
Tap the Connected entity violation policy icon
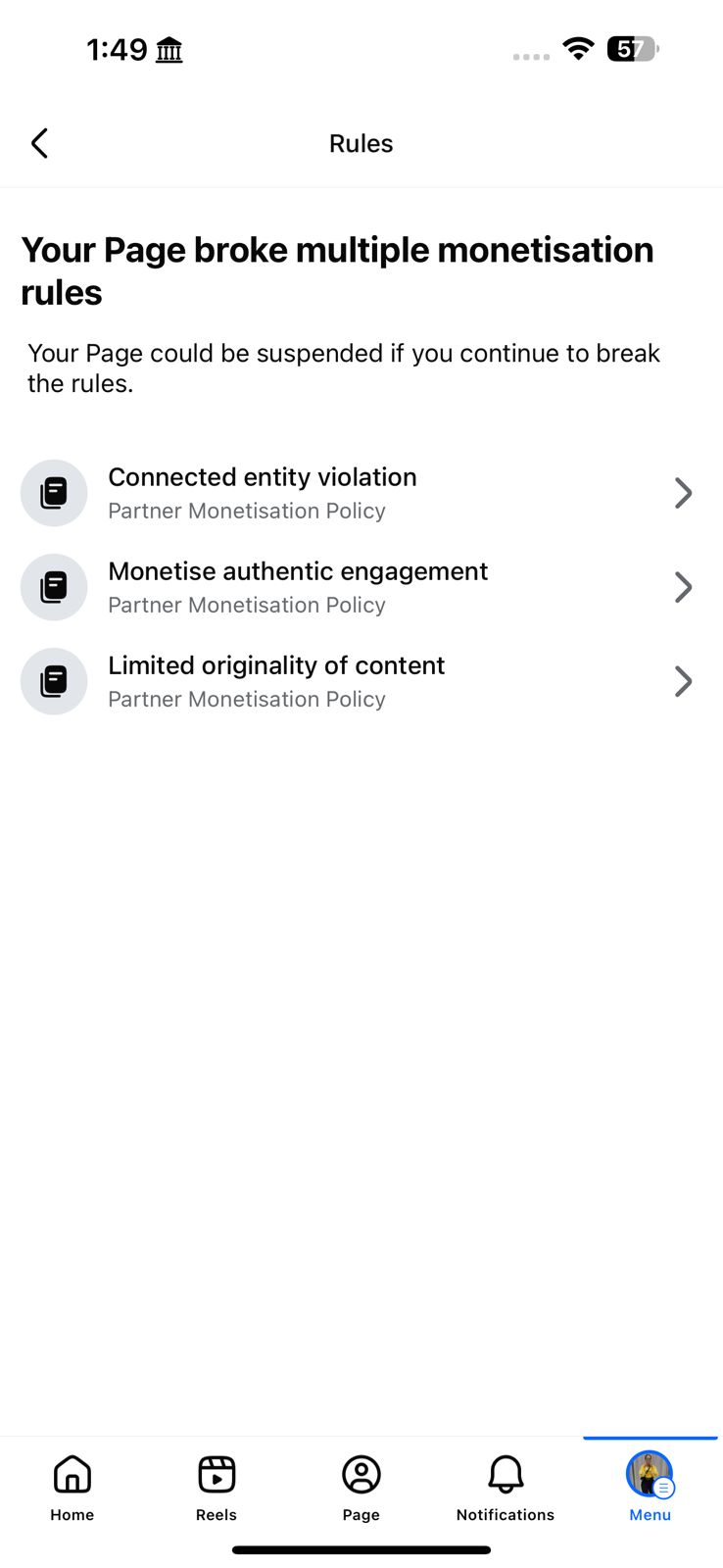click(54, 493)
